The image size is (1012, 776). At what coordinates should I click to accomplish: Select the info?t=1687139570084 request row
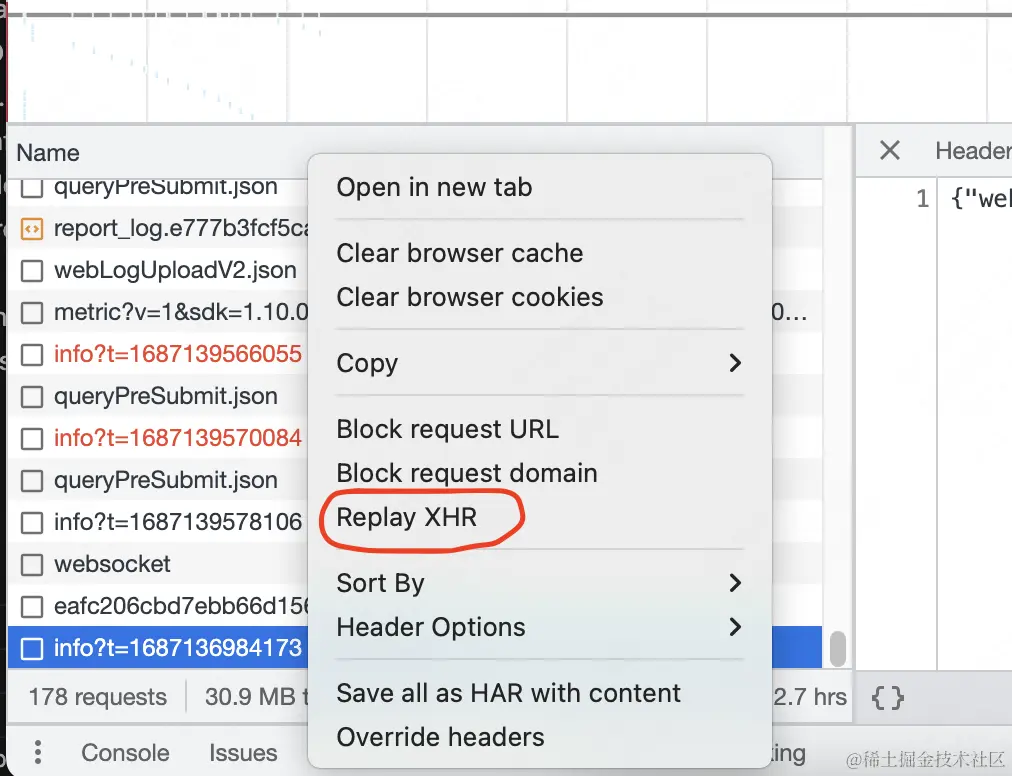(x=177, y=438)
